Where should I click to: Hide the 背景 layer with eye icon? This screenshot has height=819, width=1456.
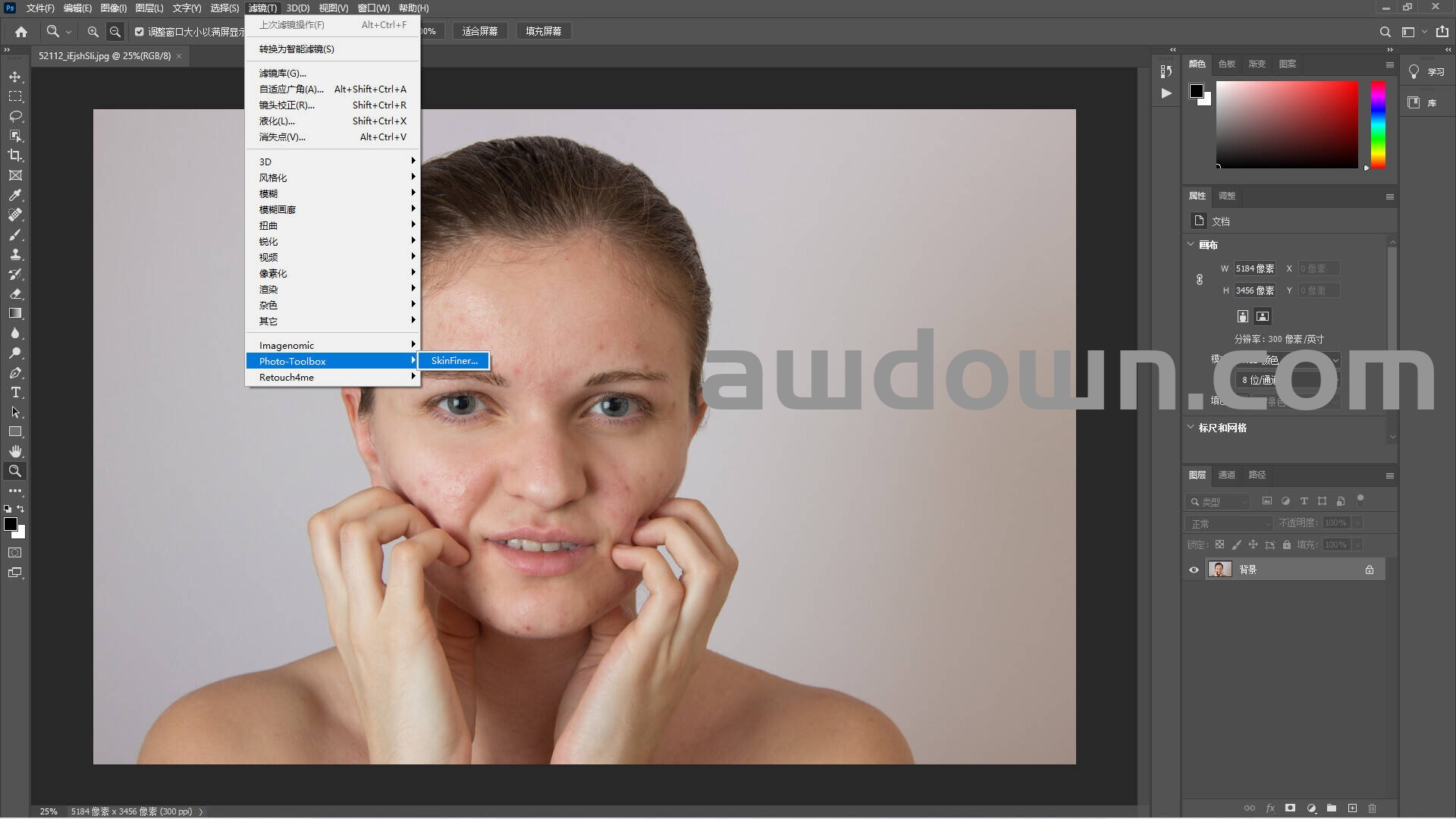point(1194,570)
